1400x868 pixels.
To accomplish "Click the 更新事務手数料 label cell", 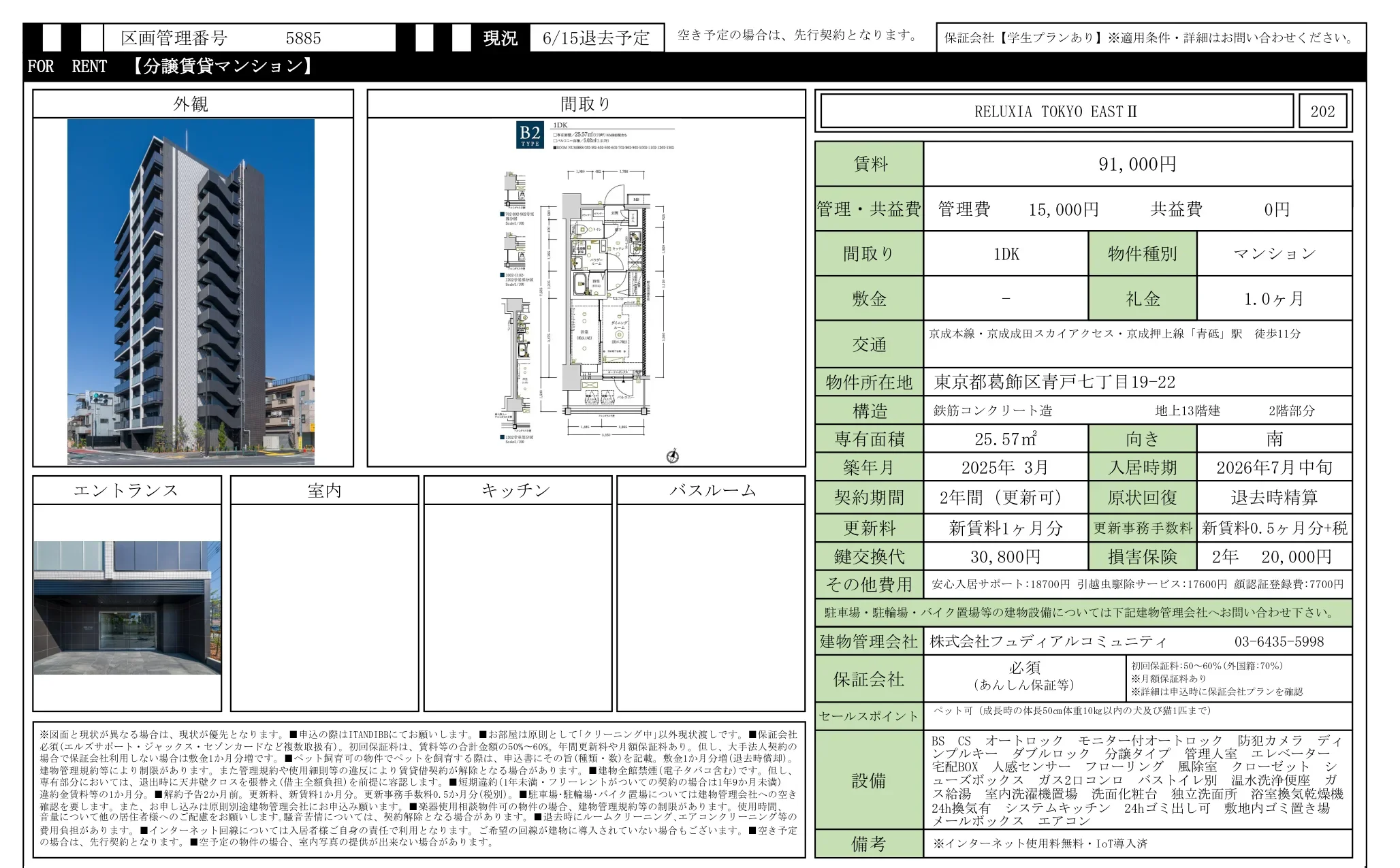I will 1143,528.
